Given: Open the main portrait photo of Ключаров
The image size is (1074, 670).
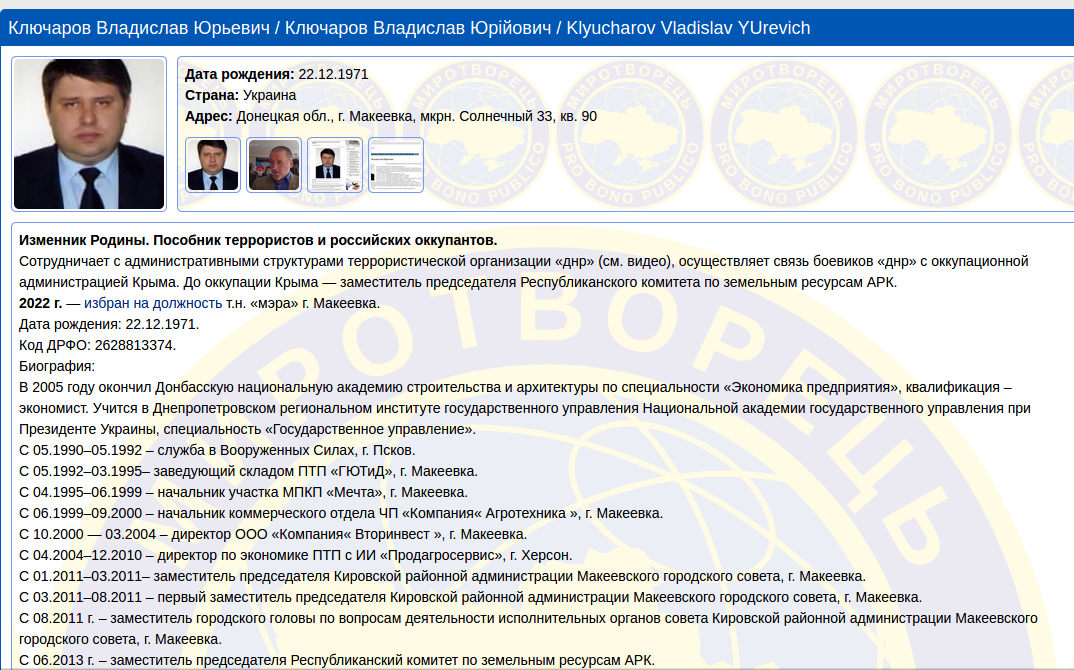Looking at the screenshot, I should (89, 134).
